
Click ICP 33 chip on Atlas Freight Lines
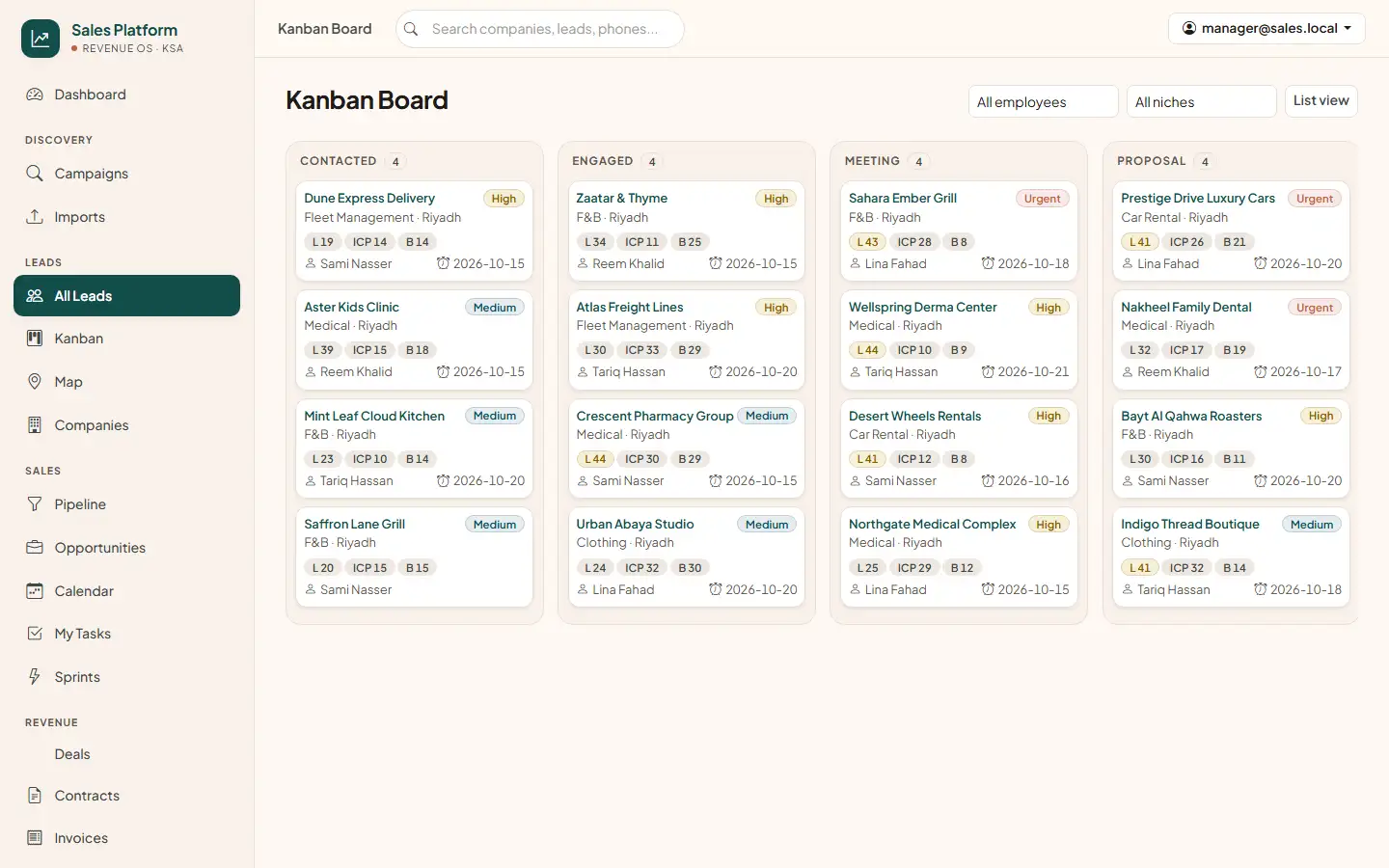[641, 350]
